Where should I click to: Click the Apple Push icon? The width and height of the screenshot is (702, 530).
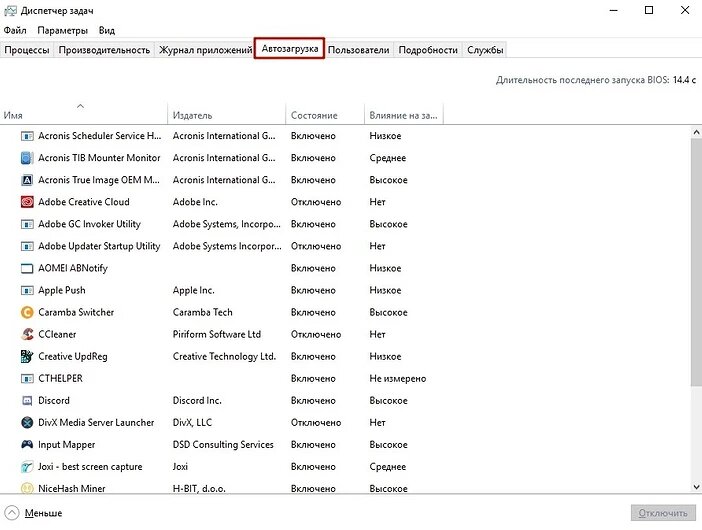[27, 290]
